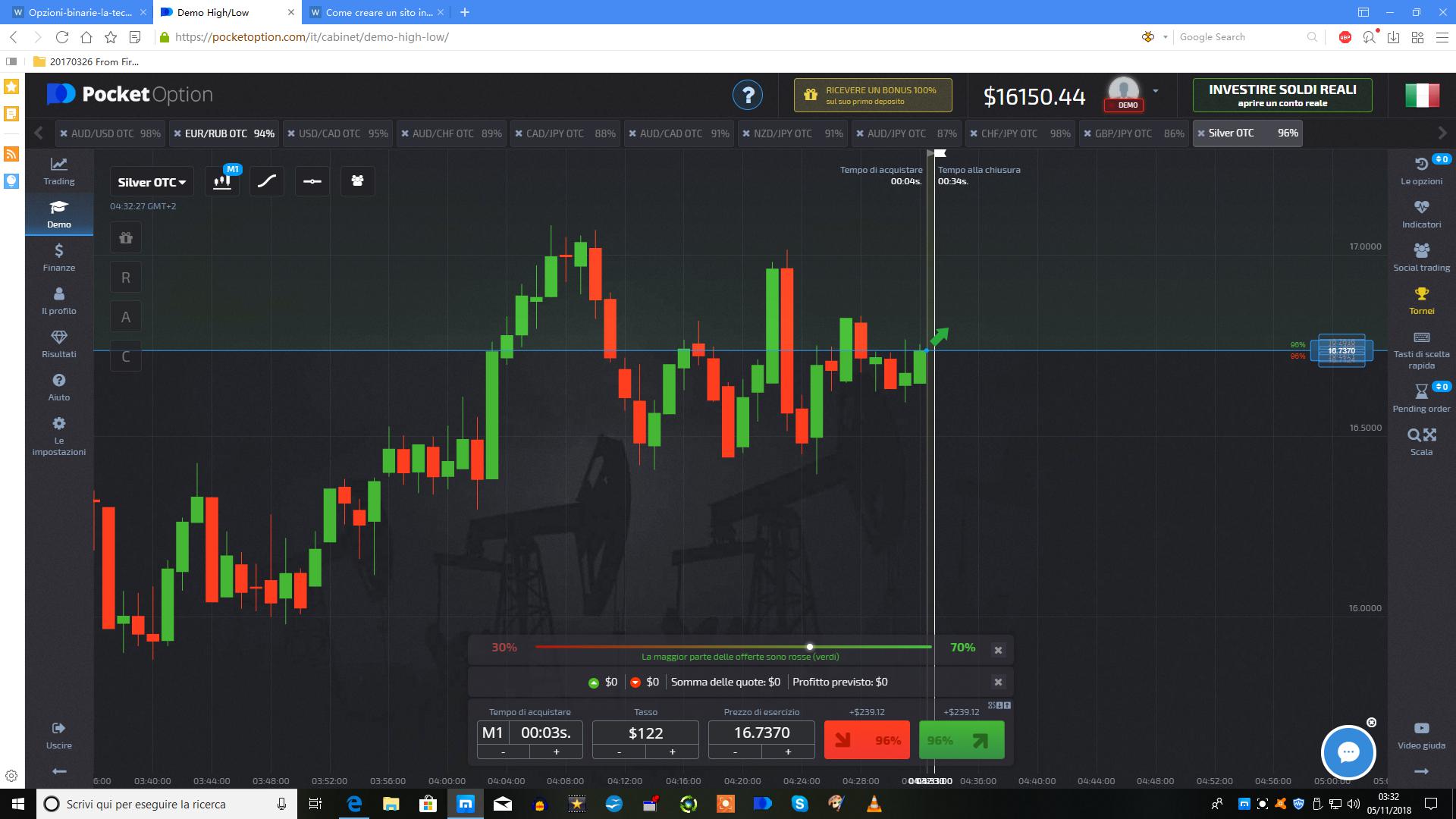1456x819 pixels.
Task: Expand the Silver OTC asset dropdown
Action: click(x=152, y=182)
